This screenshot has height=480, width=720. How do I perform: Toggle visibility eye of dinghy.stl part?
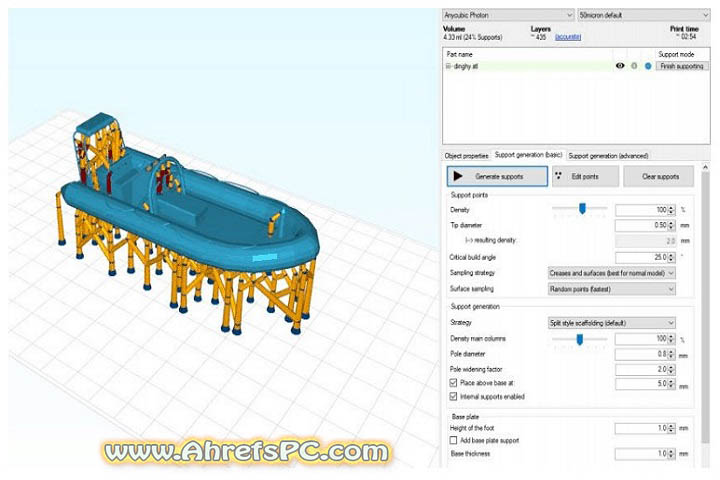coord(620,66)
